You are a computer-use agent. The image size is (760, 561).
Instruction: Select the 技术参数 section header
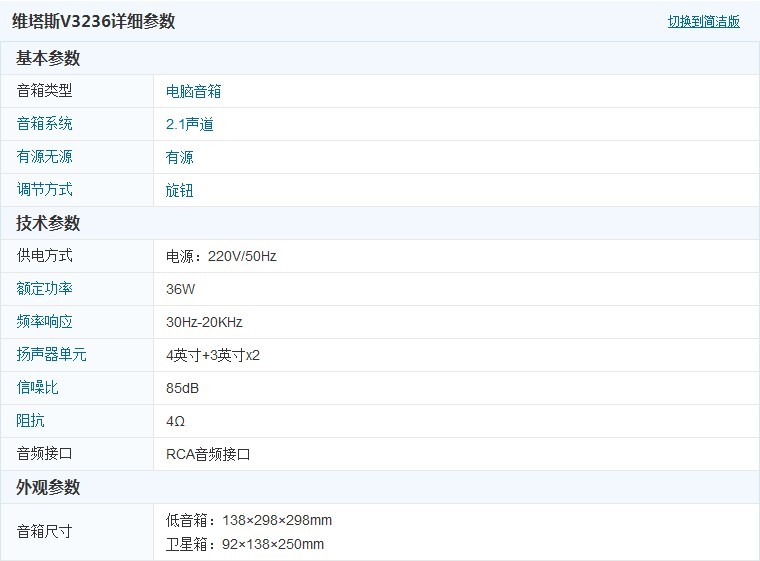[48, 223]
